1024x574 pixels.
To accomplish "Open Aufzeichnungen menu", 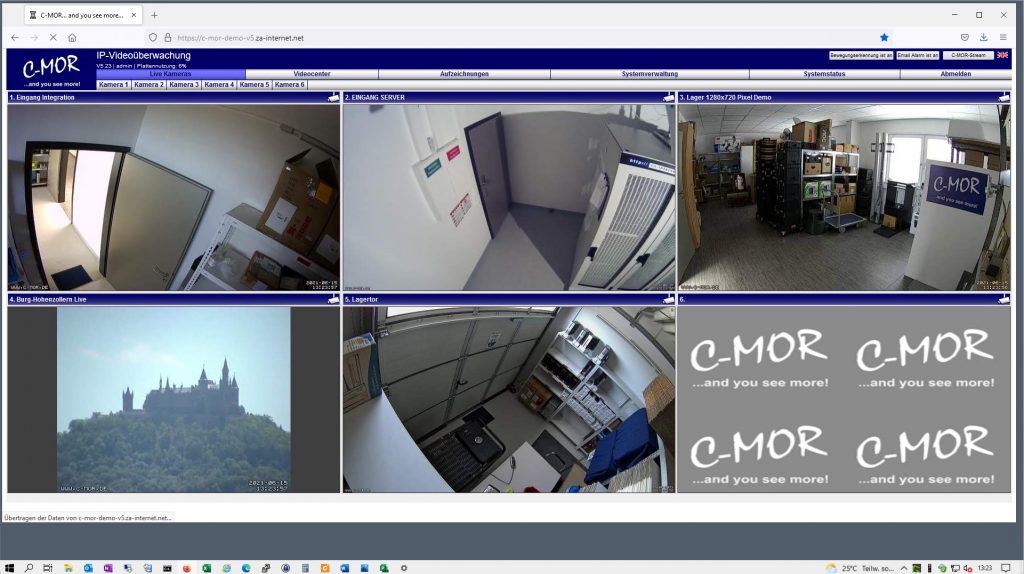I will click(464, 74).
